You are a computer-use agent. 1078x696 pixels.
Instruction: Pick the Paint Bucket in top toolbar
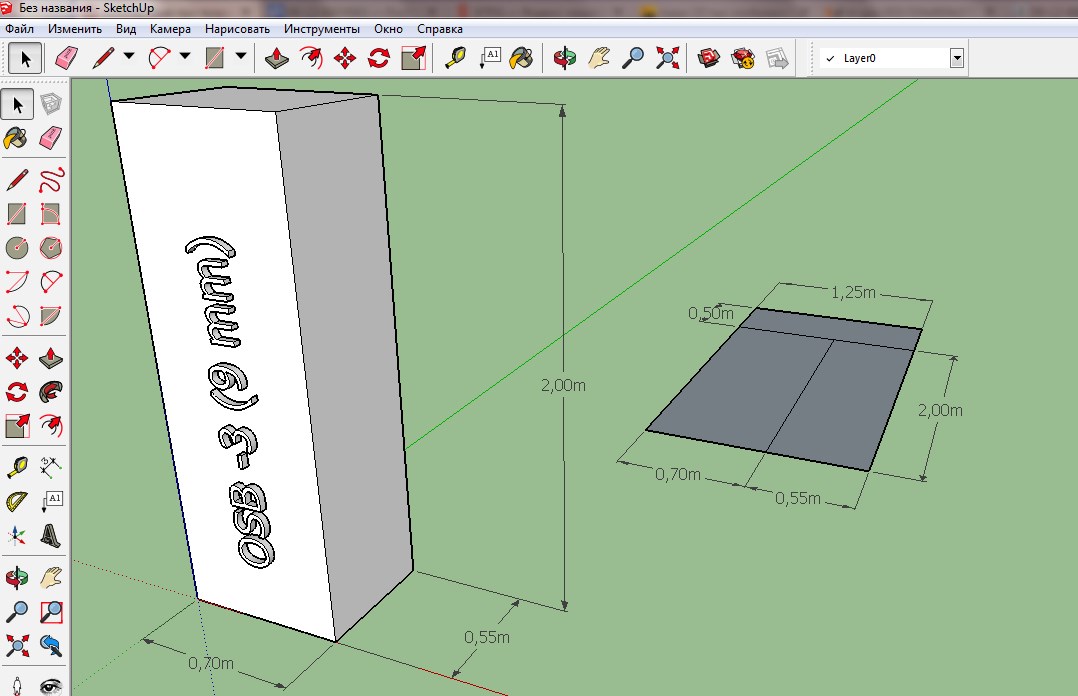(522, 58)
